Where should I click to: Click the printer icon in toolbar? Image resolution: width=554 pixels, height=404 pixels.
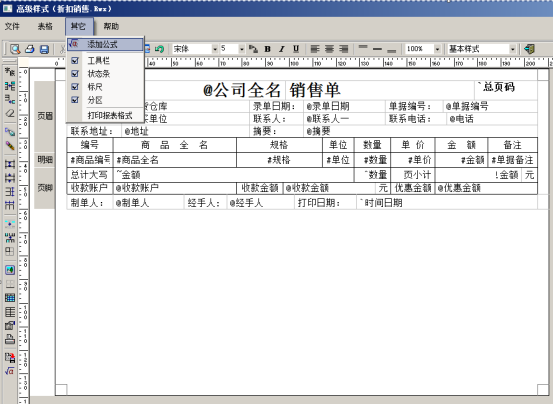(30, 49)
